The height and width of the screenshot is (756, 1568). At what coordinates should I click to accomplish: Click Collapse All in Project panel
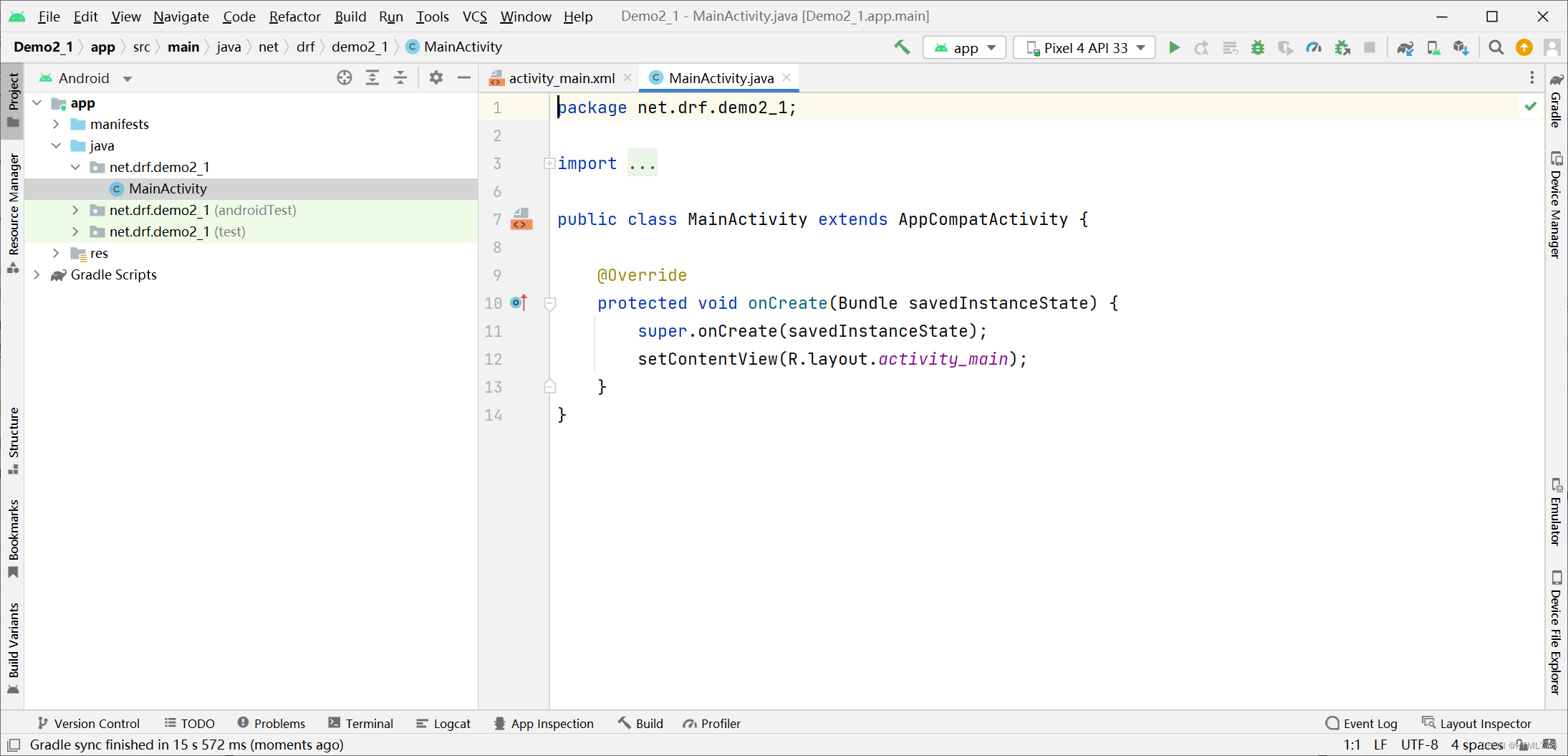click(400, 77)
